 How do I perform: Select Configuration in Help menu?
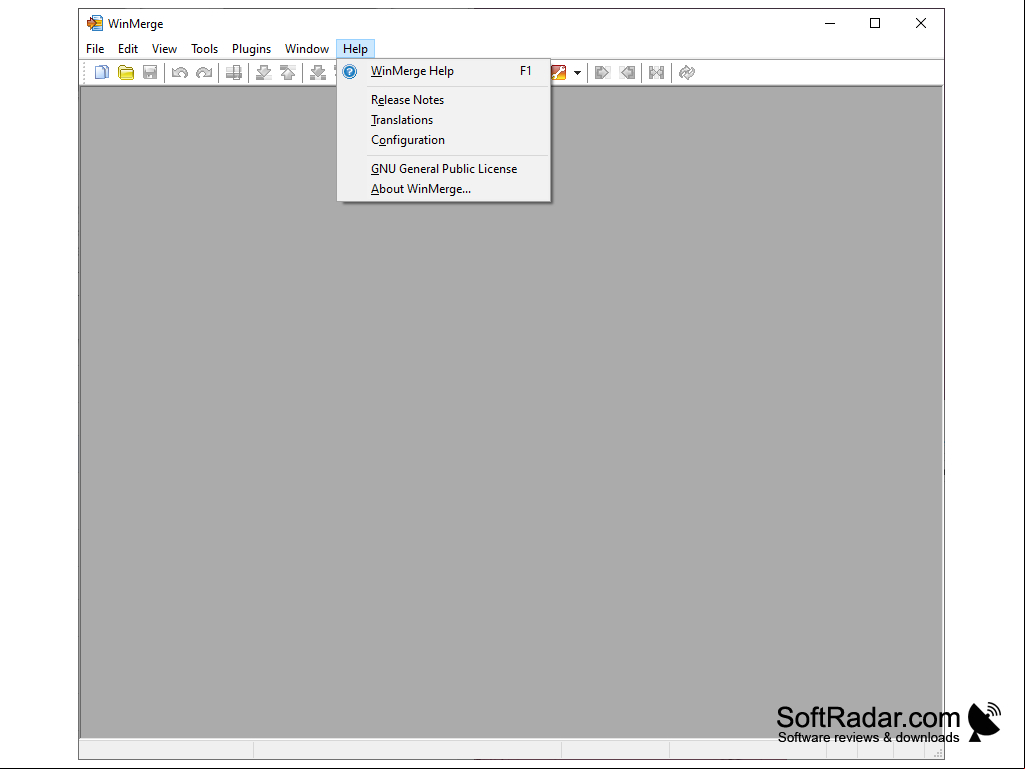(444, 140)
